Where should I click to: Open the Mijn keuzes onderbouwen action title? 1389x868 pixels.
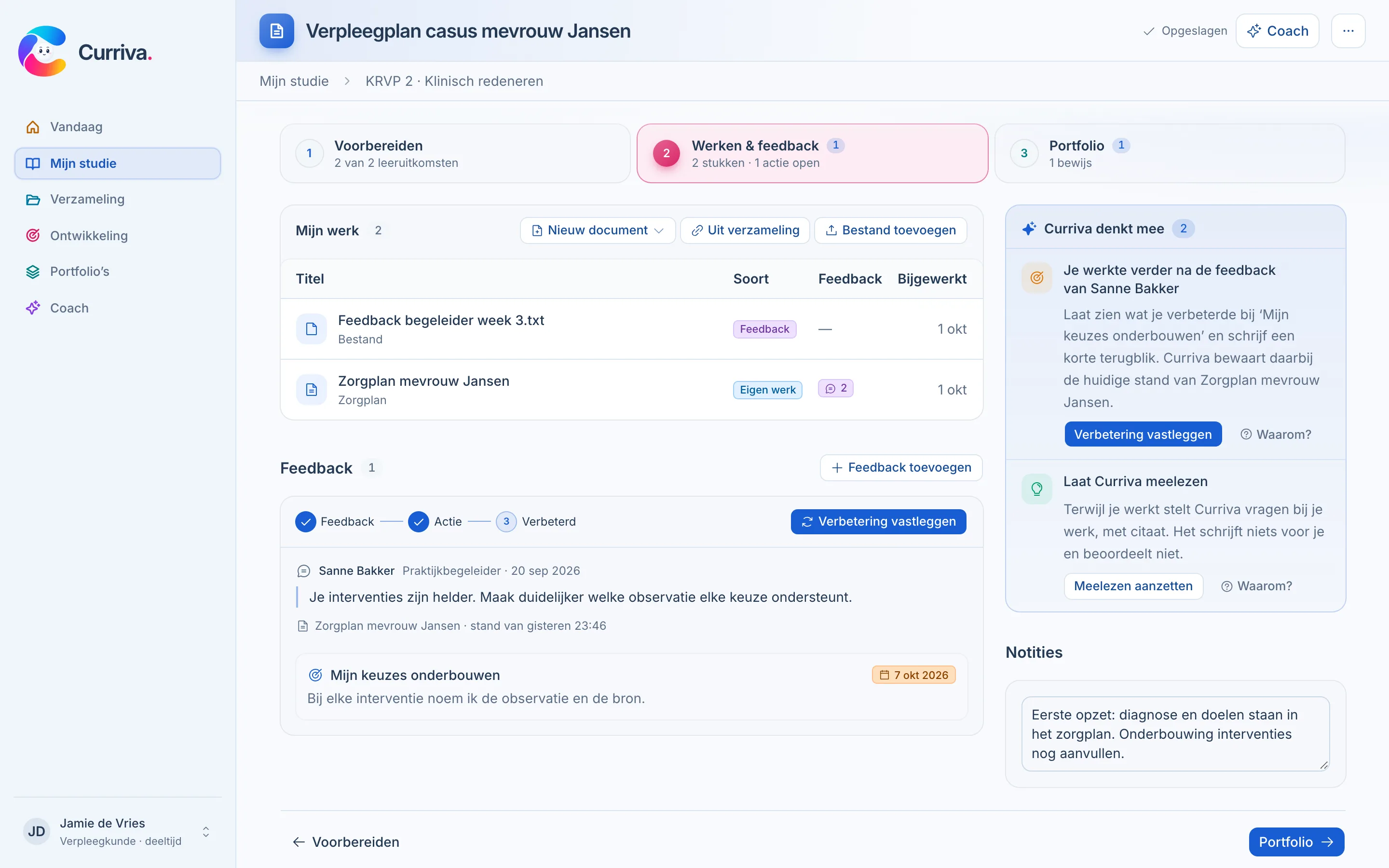click(415, 675)
